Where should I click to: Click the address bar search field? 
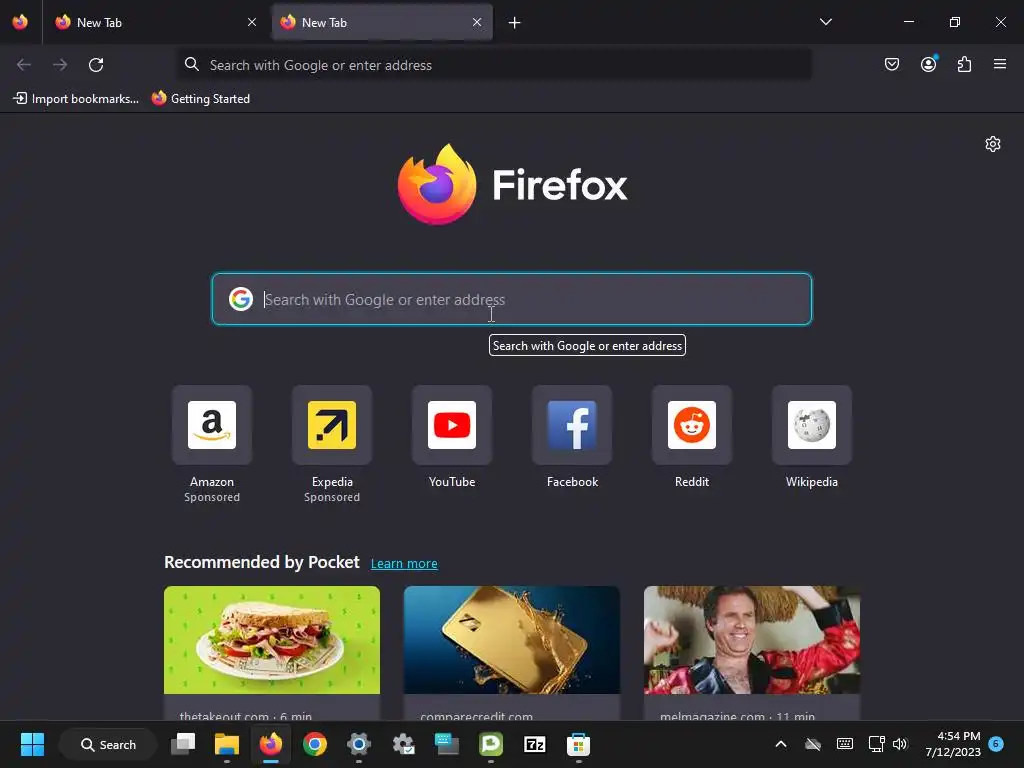click(x=495, y=65)
